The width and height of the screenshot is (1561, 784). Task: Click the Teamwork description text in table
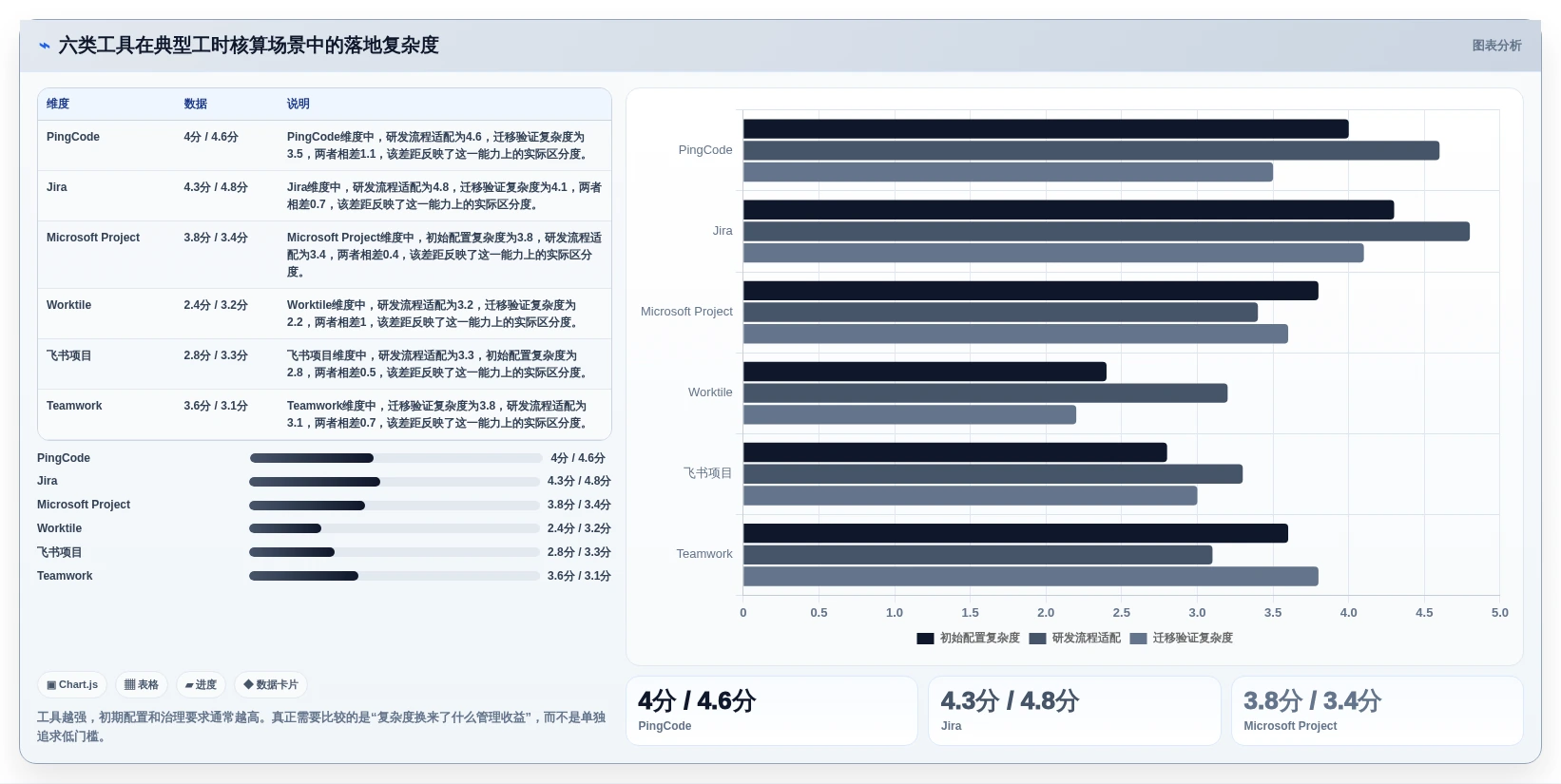point(438,414)
